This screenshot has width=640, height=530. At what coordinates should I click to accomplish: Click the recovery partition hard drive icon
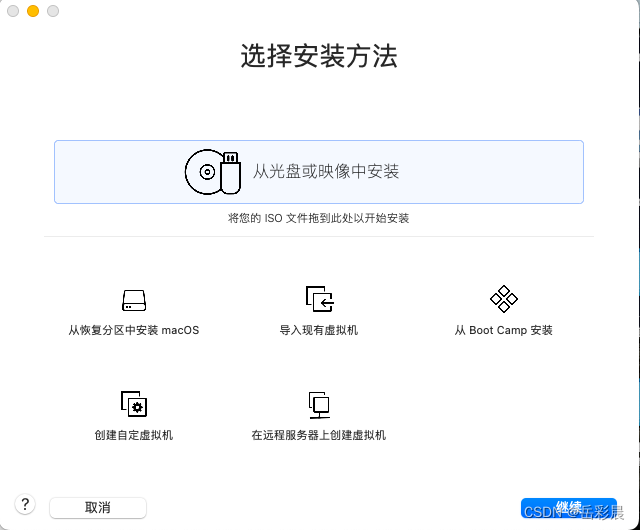134,301
